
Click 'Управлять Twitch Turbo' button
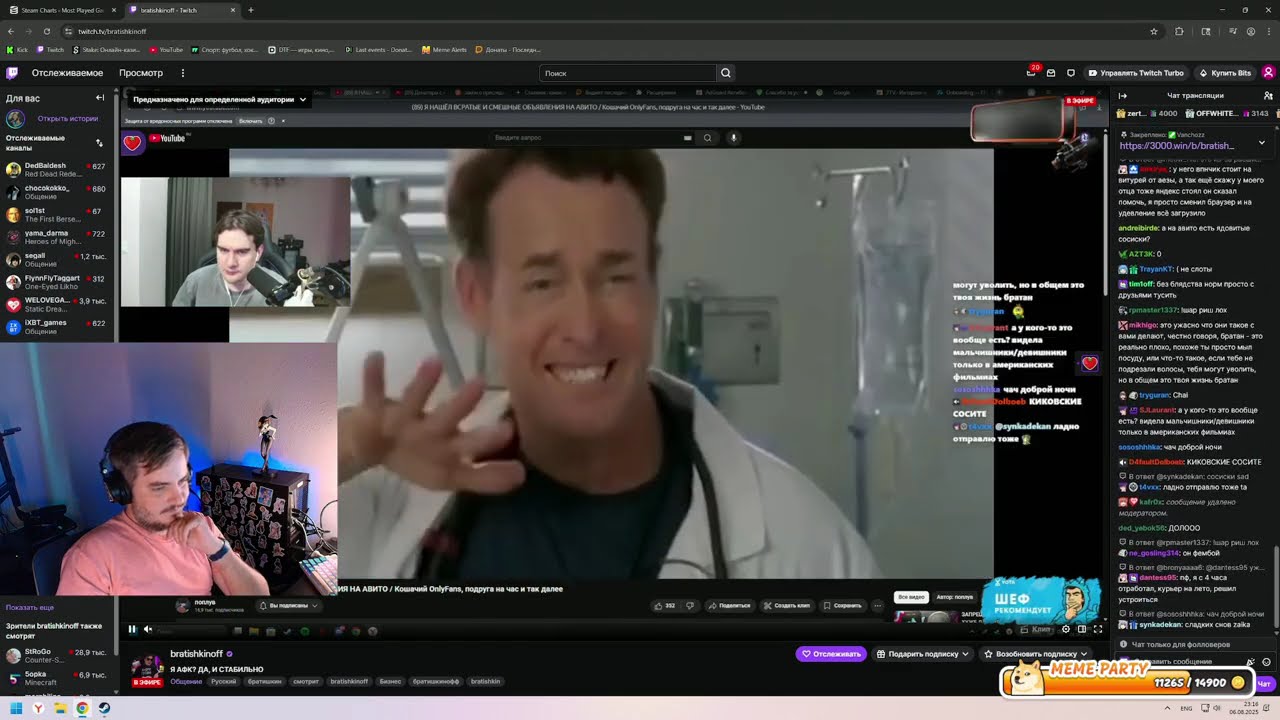click(x=1136, y=73)
